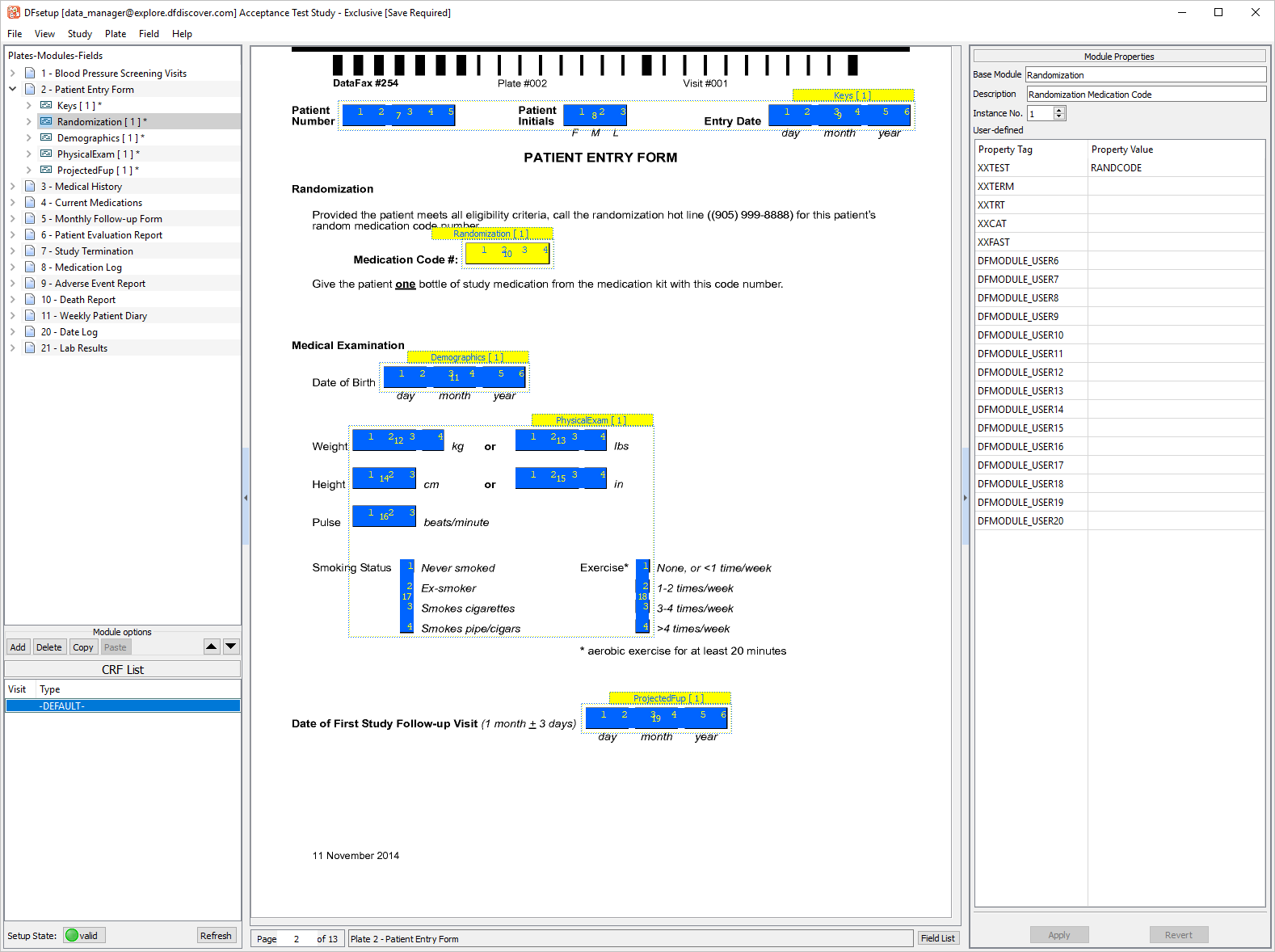The width and height of the screenshot is (1275, 952).
Task: Click the page icon for Lab Results
Action: pyautogui.click(x=30, y=348)
